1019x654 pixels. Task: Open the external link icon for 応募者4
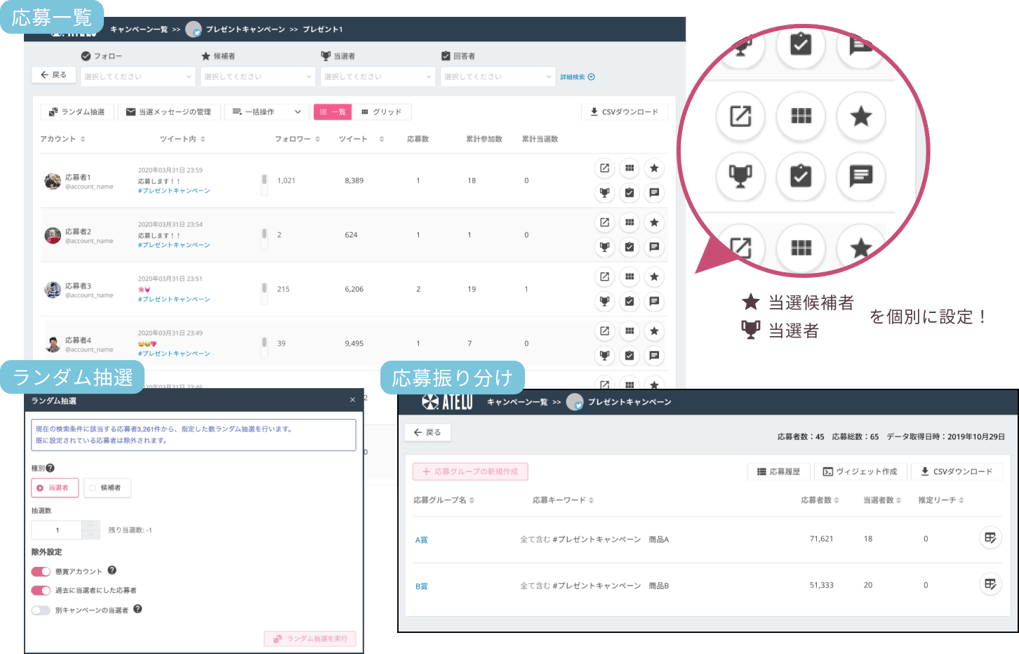[x=604, y=331]
